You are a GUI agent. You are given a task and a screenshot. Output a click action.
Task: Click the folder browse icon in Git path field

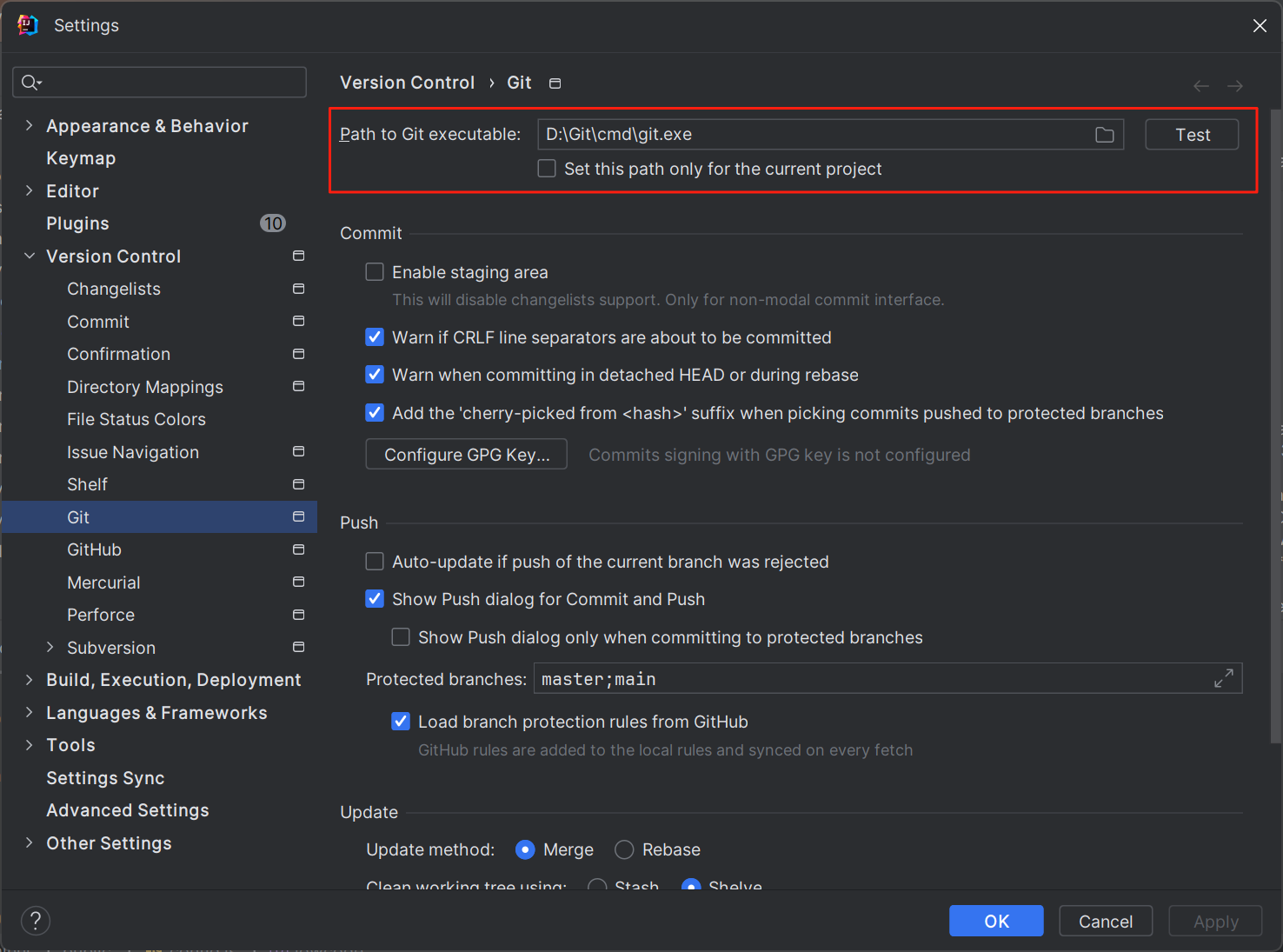click(1104, 135)
